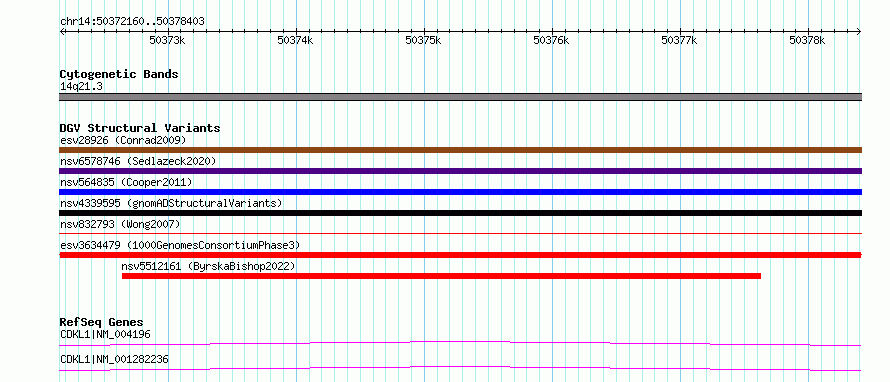Image resolution: width=890 pixels, height=382 pixels.
Task: Click the 14q21.3 band label
Action: click(x=81, y=87)
